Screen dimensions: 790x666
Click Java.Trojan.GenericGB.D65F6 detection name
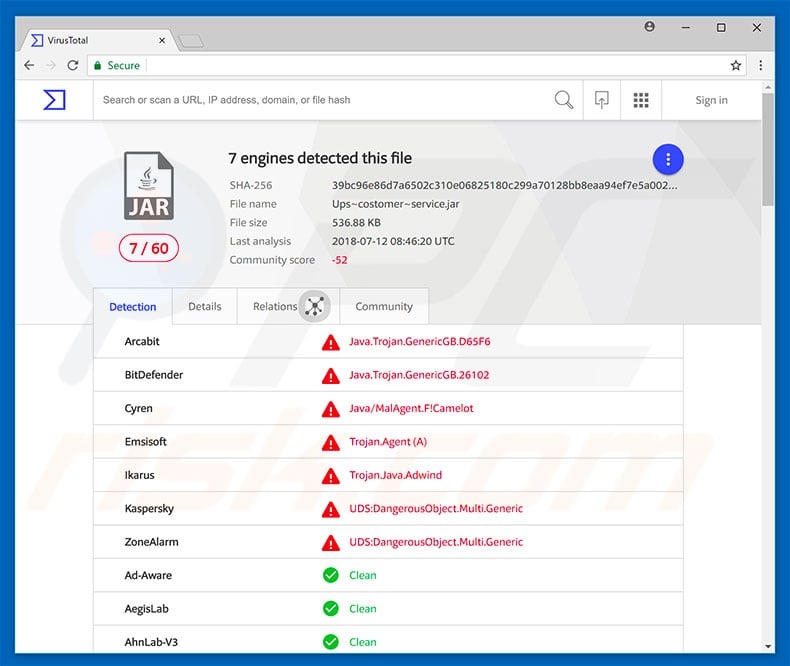(420, 342)
